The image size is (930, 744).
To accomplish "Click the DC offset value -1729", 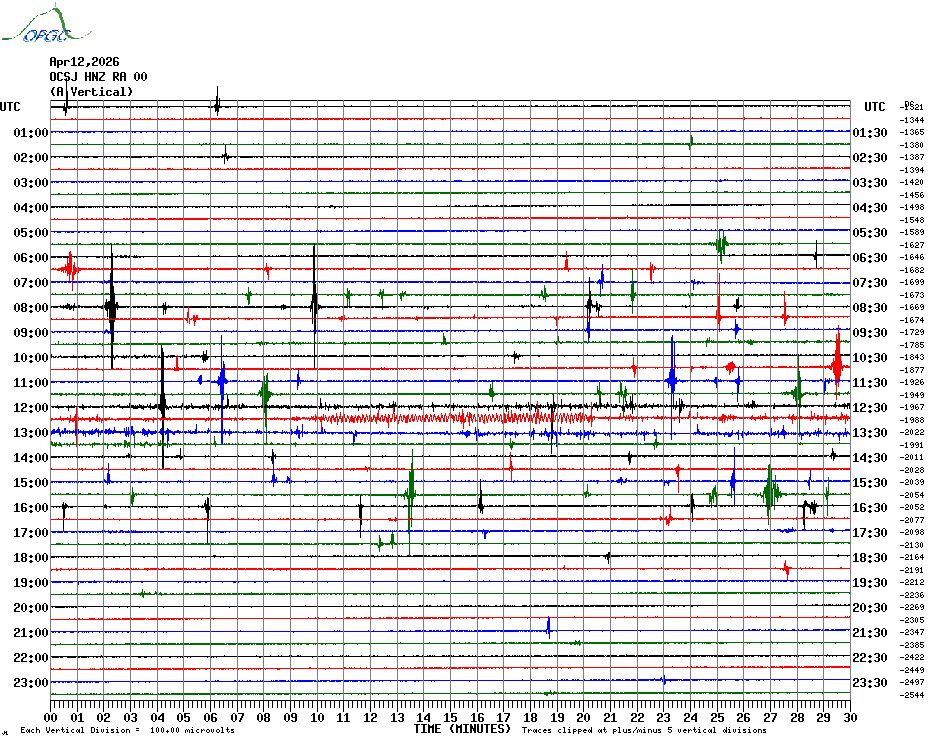I will (x=912, y=332).
